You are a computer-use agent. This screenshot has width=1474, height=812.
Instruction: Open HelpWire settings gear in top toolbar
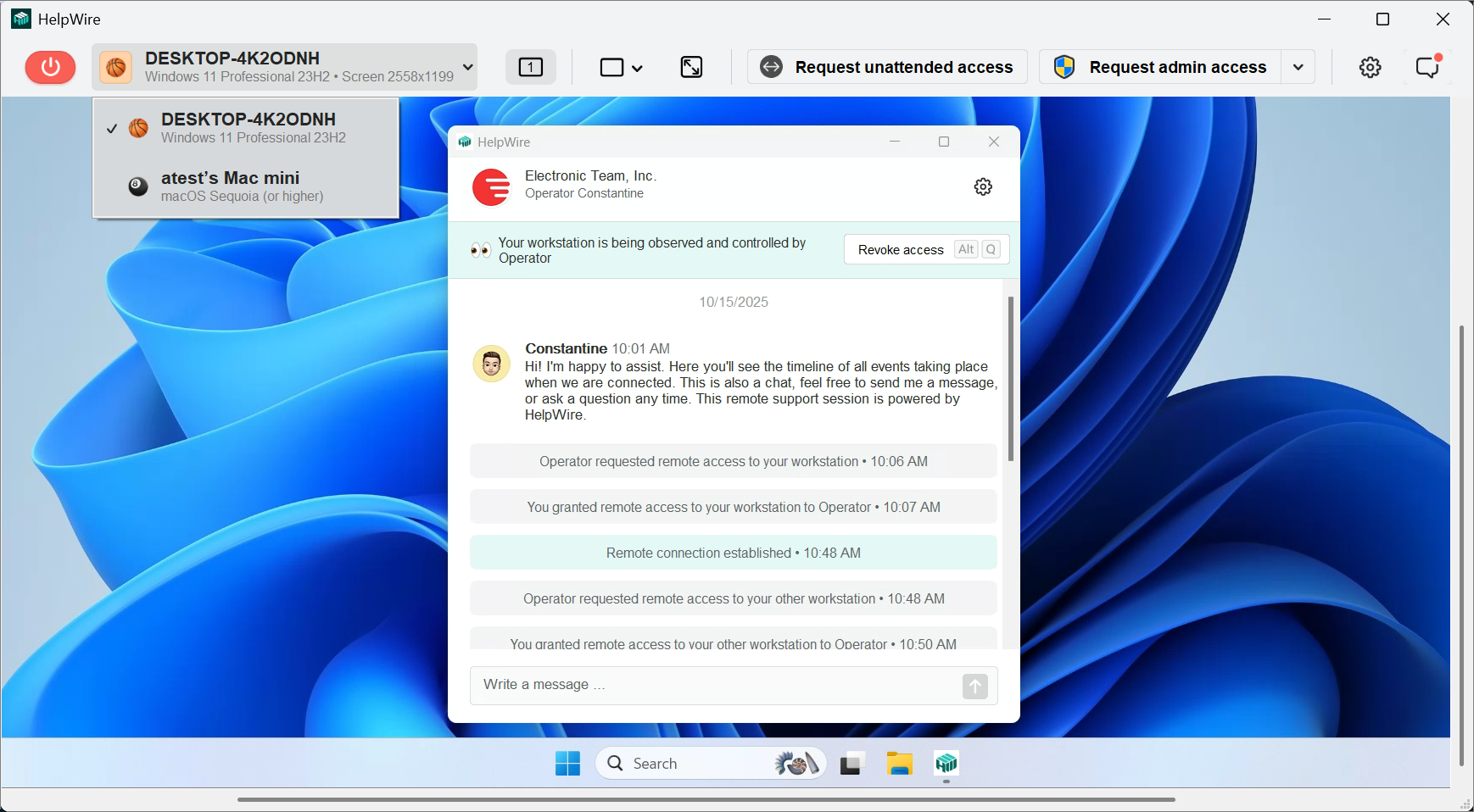pos(1370,67)
